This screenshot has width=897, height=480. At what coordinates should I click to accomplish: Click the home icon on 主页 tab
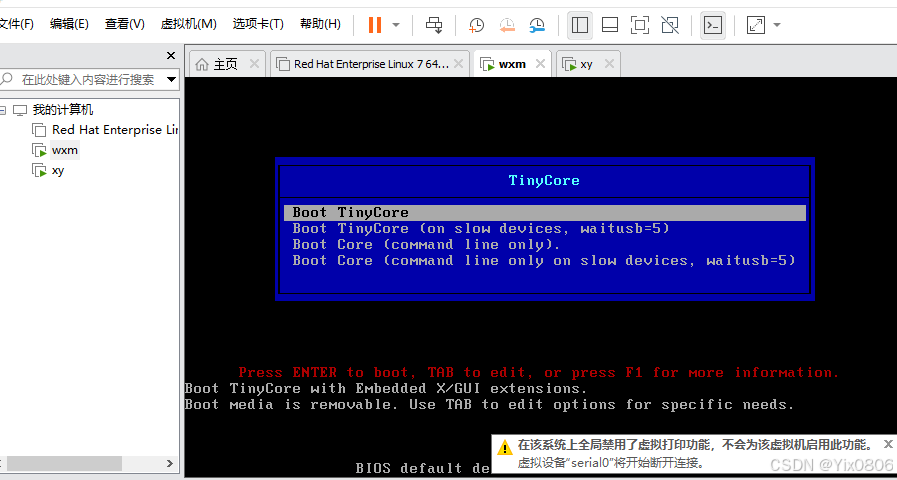tap(202, 64)
